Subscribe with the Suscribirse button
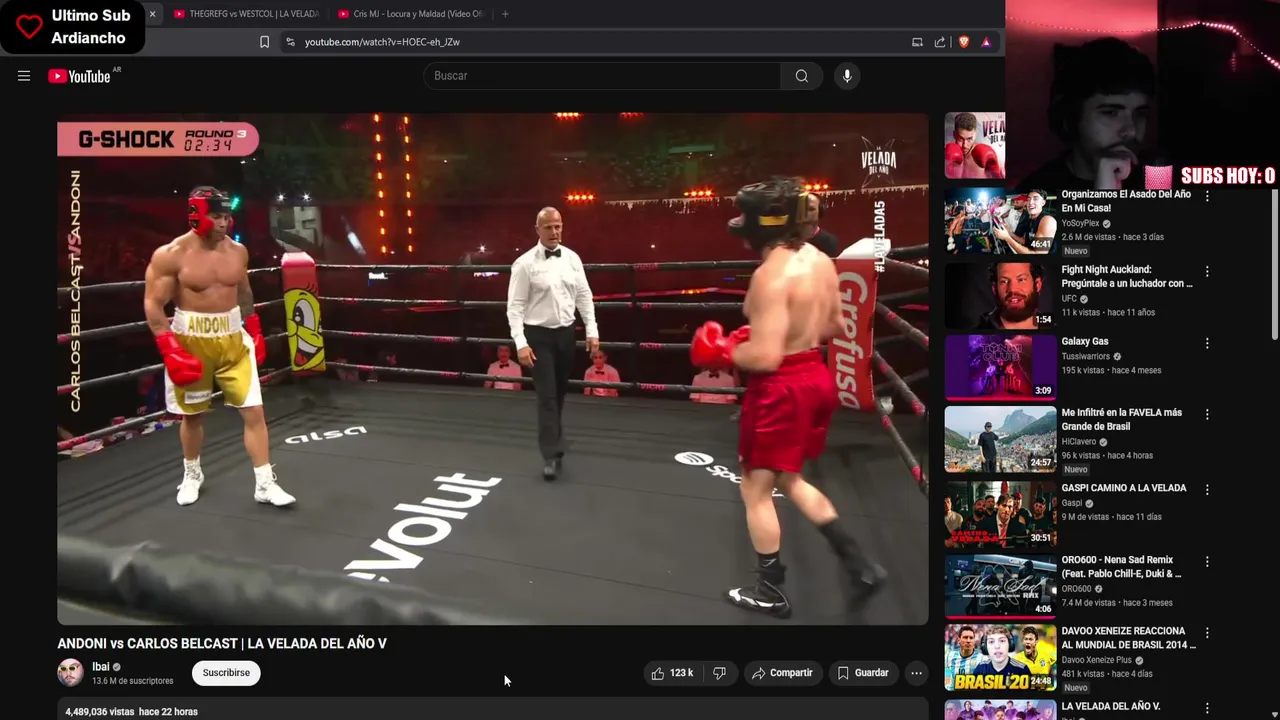The width and height of the screenshot is (1280, 720). pos(226,673)
